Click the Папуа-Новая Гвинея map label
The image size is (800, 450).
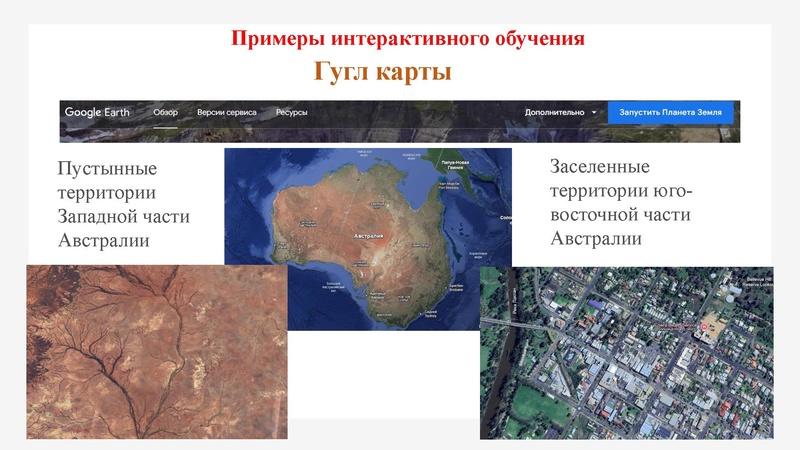(x=456, y=165)
